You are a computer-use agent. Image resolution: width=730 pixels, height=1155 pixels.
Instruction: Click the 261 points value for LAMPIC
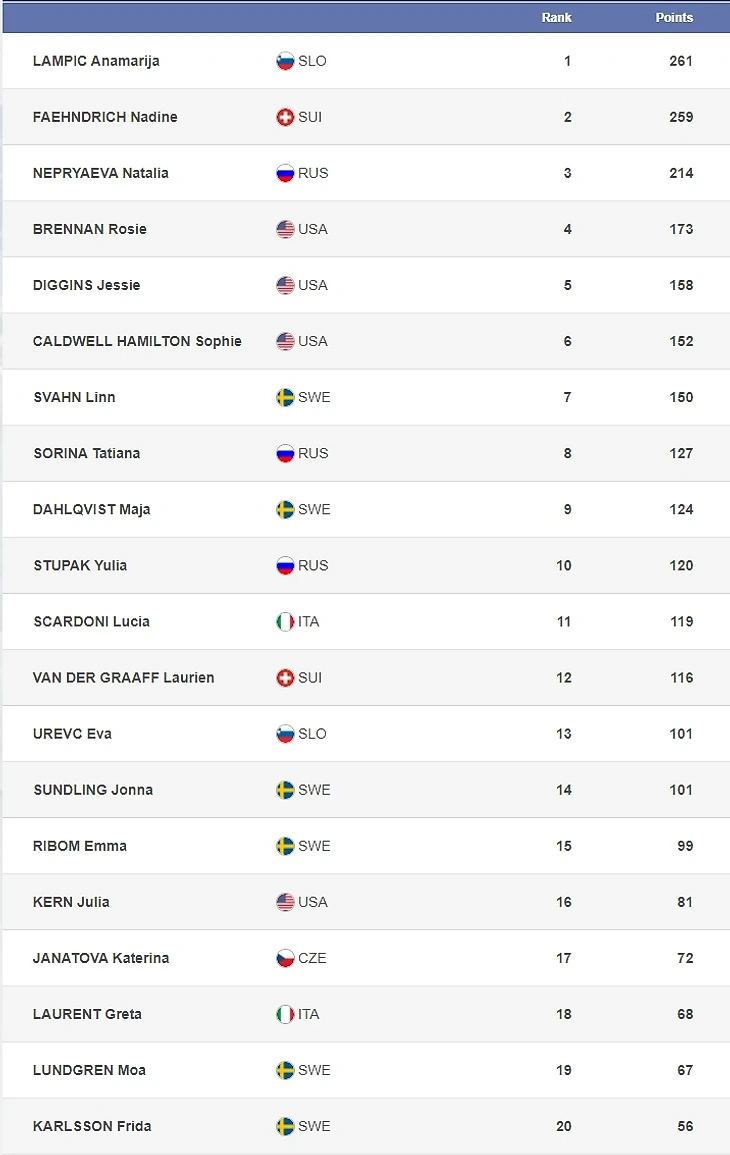(681, 61)
